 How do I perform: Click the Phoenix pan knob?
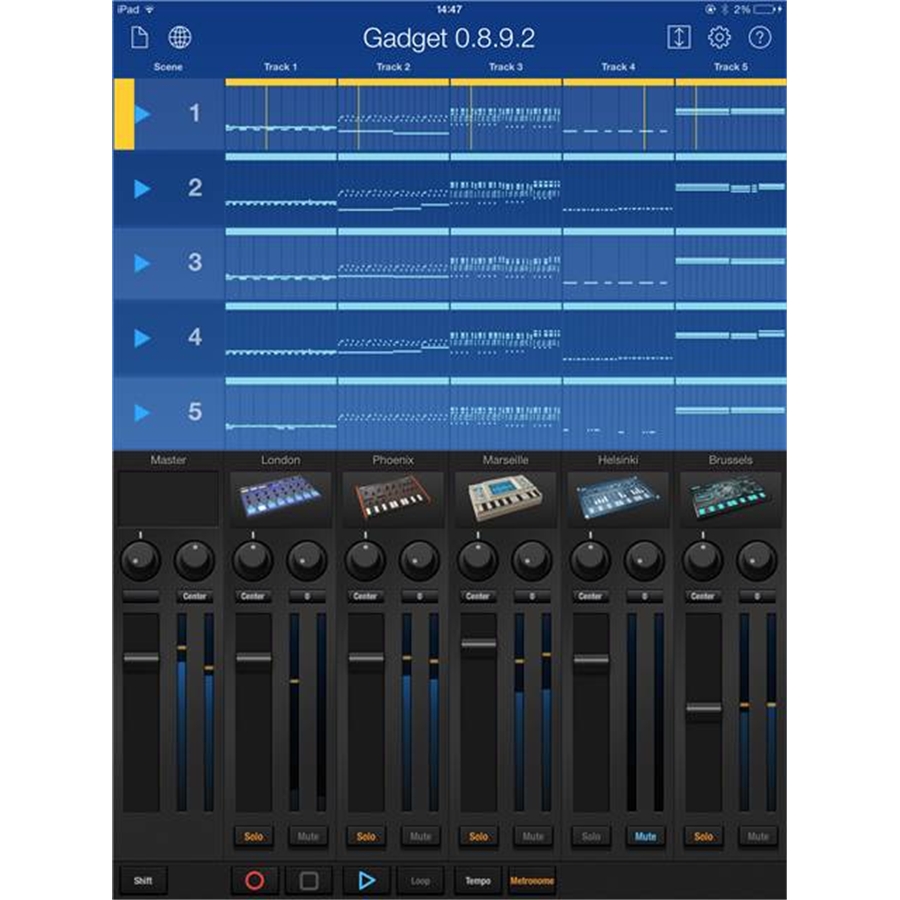pos(365,560)
